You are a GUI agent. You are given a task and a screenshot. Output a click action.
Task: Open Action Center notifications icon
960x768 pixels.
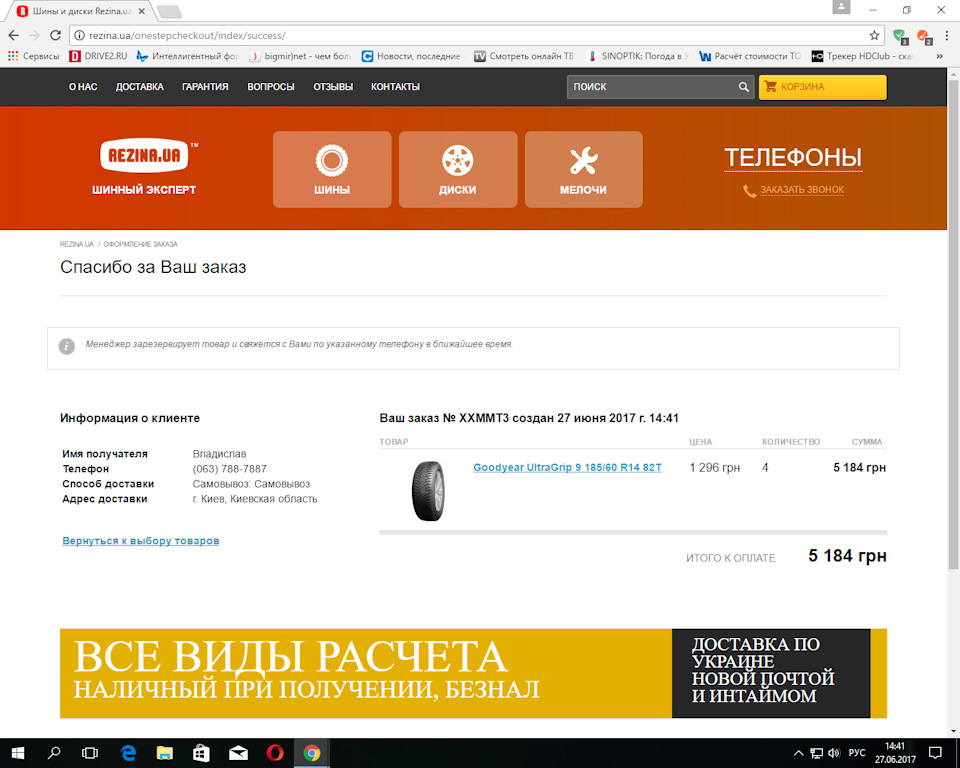point(935,753)
